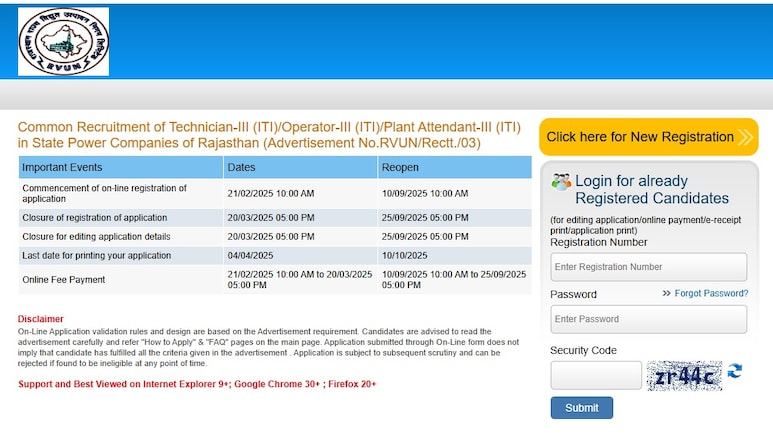Click the Disclaimer heading

pyautogui.click(x=41, y=319)
